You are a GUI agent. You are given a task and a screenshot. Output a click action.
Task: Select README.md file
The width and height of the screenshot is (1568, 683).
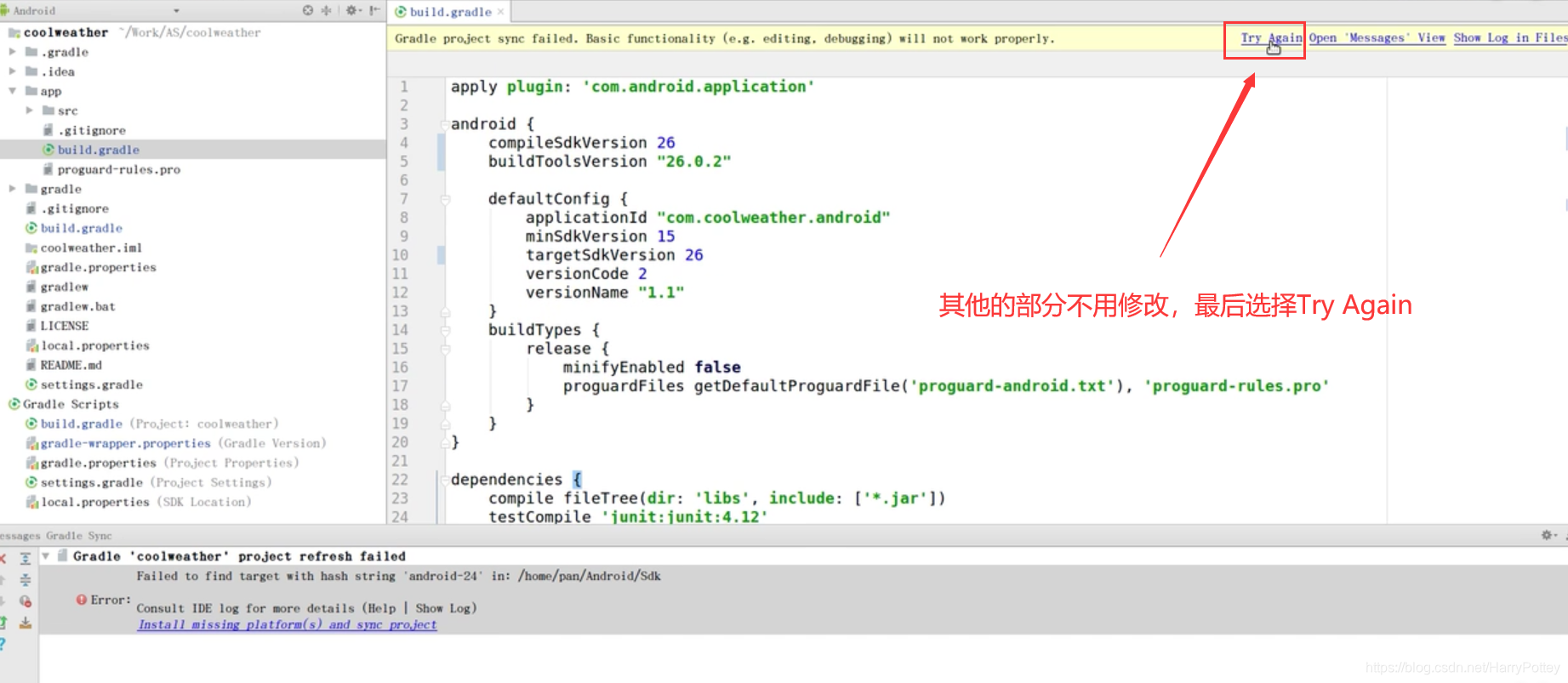(71, 365)
